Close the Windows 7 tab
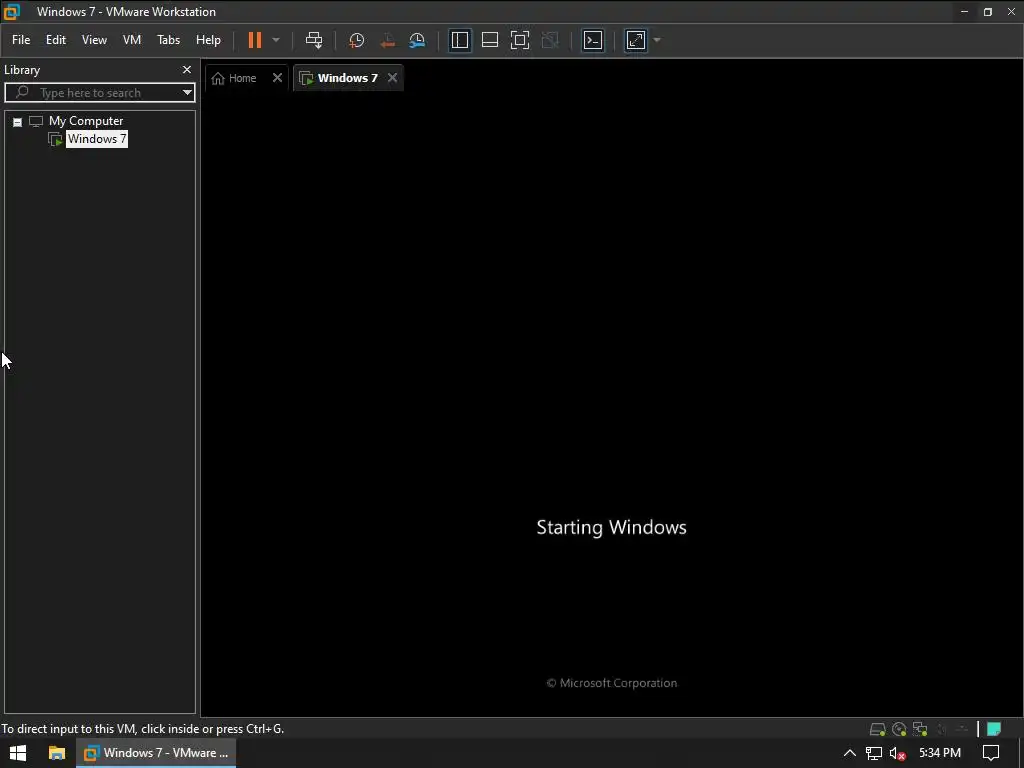The image size is (1024, 768). 392,78
